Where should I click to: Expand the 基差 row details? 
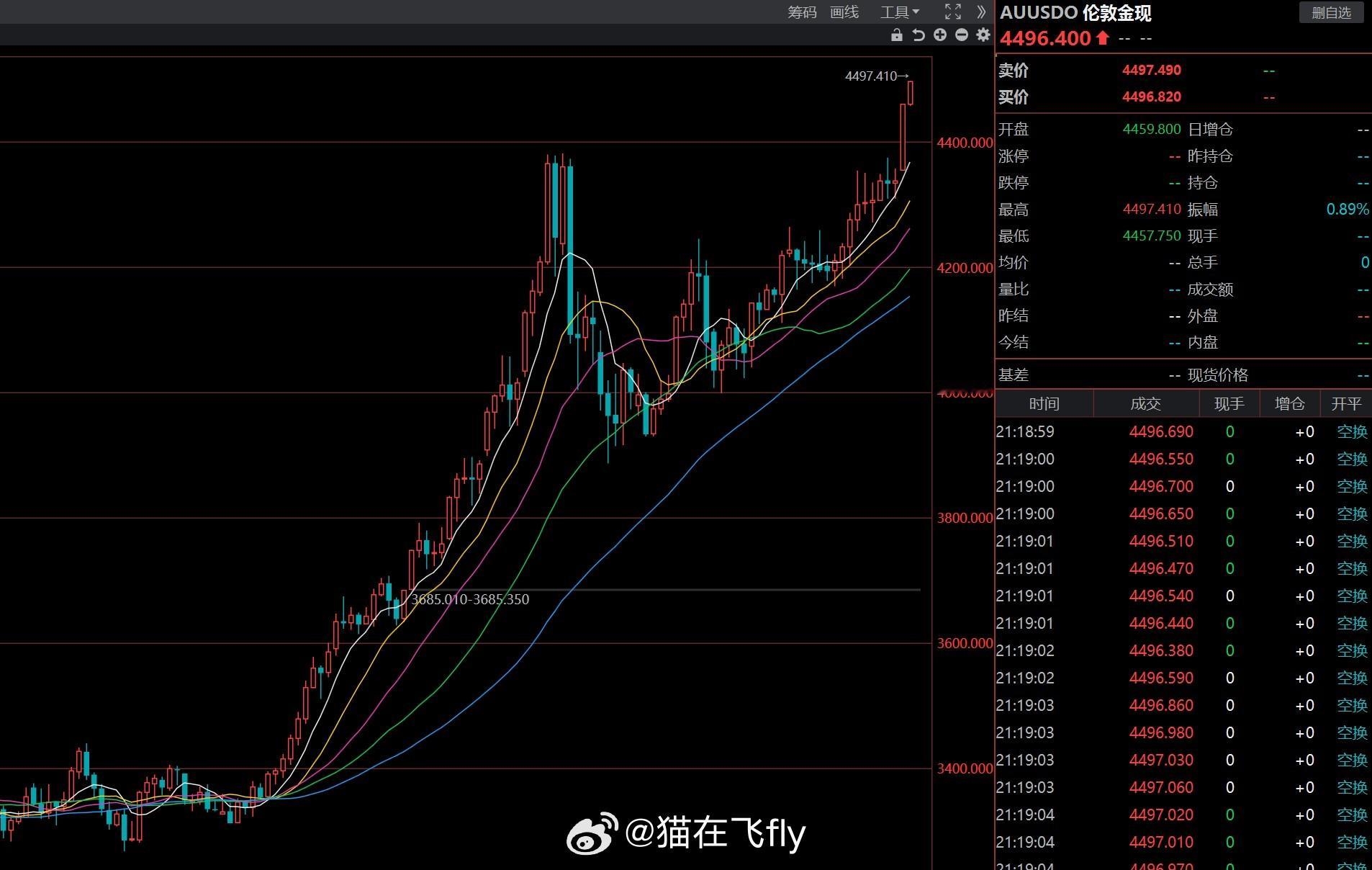1014,375
